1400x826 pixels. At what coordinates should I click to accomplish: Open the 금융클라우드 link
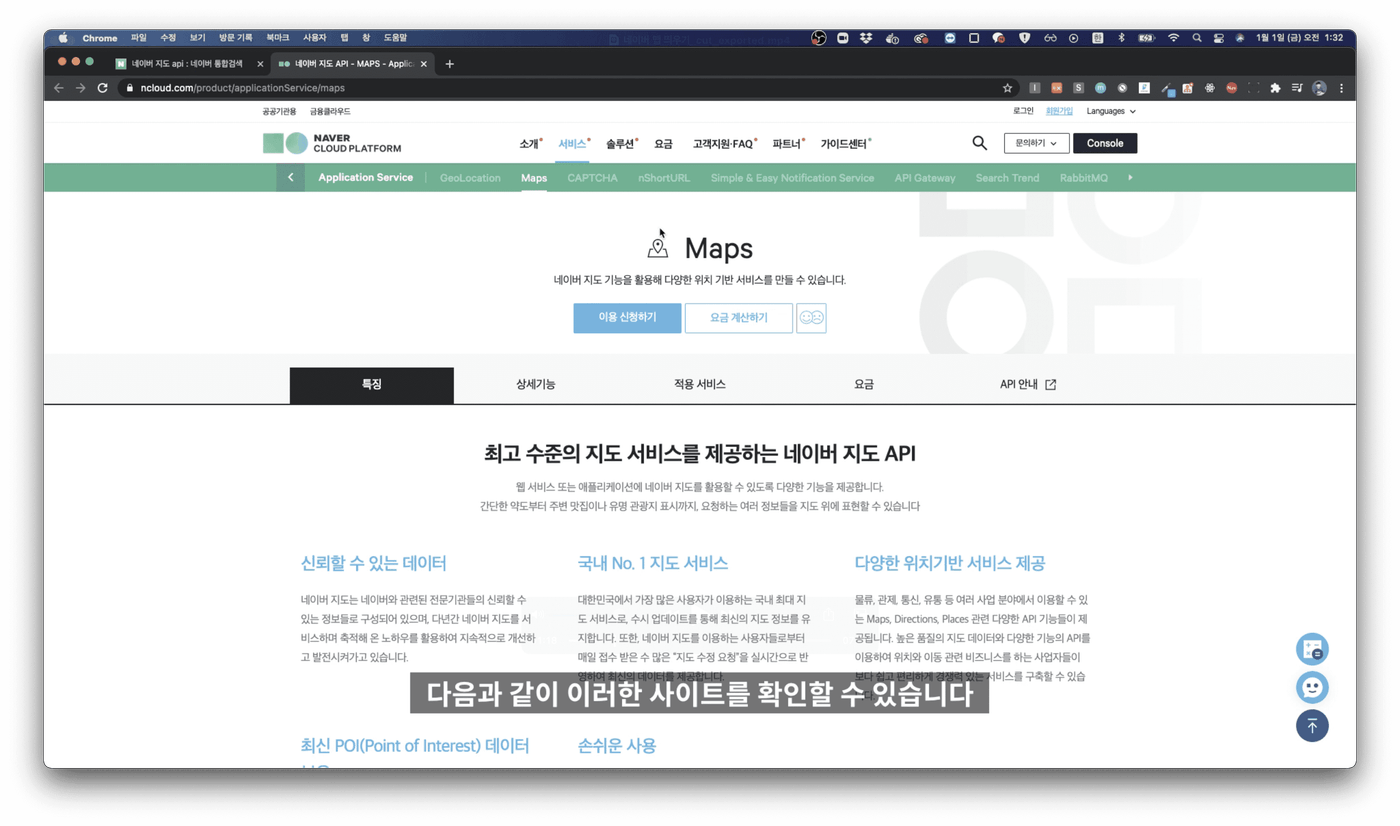coord(330,112)
